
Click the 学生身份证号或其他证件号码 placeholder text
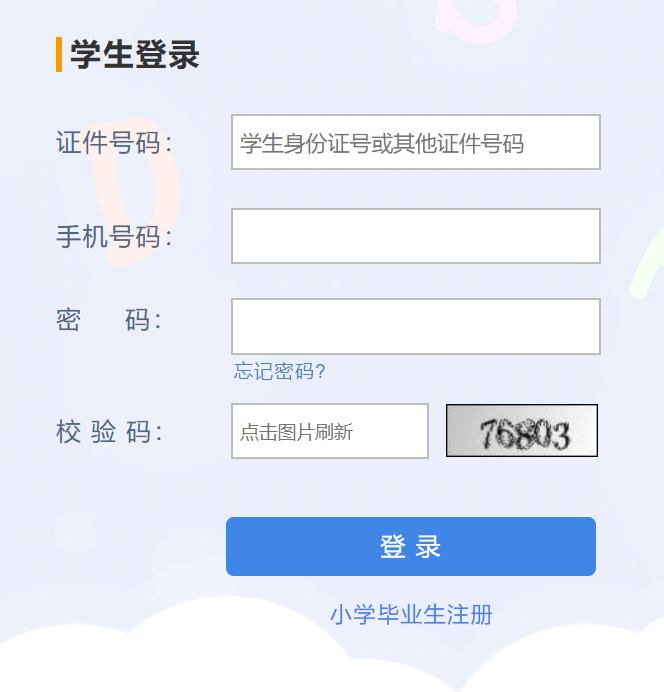[x=381, y=143]
